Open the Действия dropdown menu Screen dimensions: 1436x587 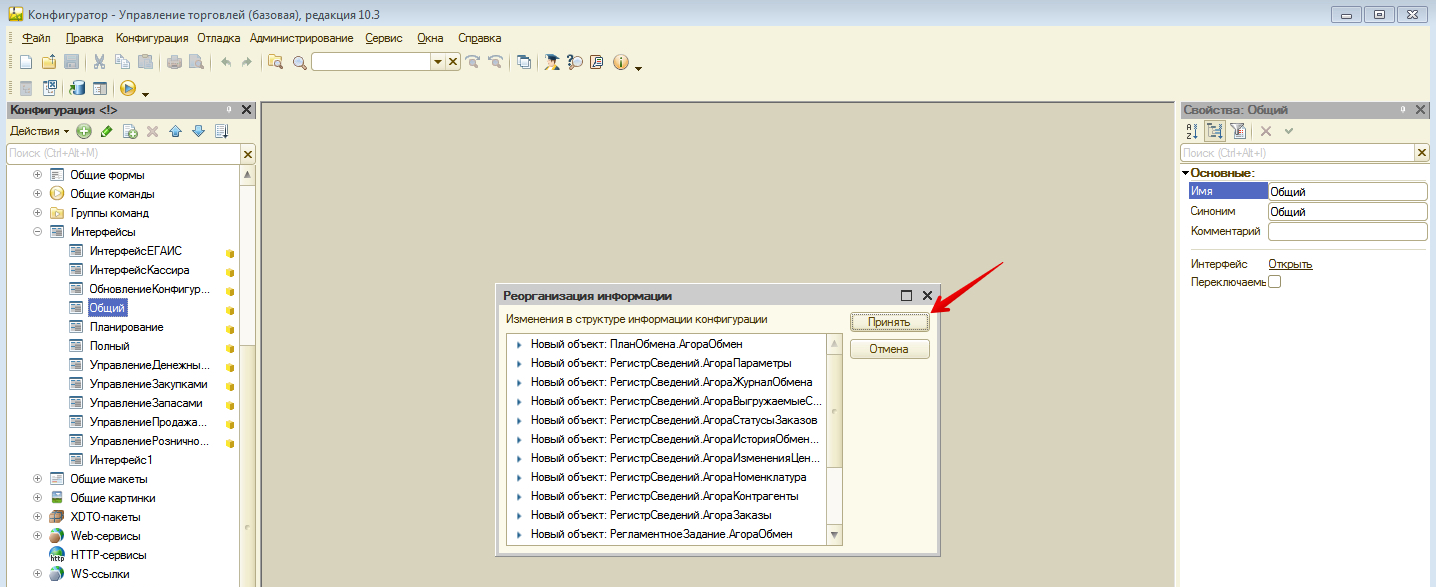click(x=40, y=131)
